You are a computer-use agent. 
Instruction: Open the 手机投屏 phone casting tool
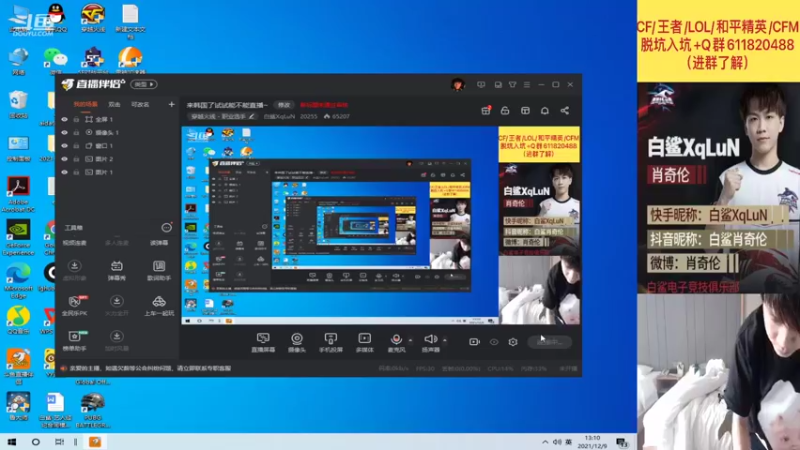click(331, 342)
